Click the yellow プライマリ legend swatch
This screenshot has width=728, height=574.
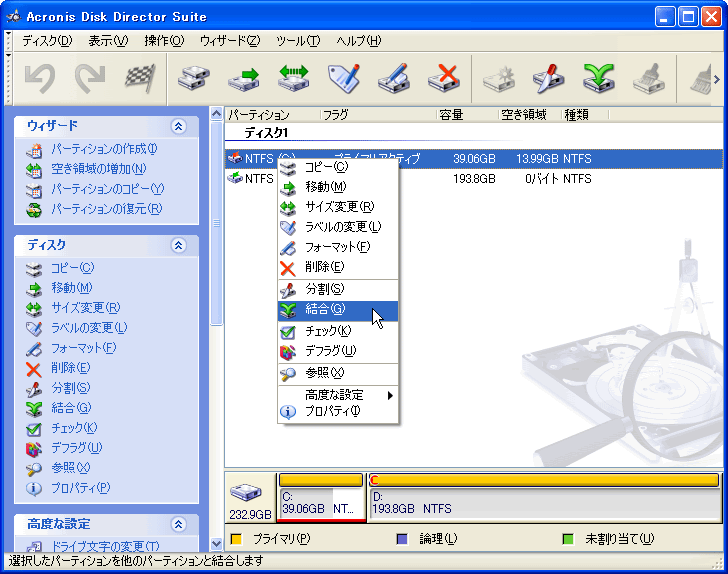pos(236,539)
